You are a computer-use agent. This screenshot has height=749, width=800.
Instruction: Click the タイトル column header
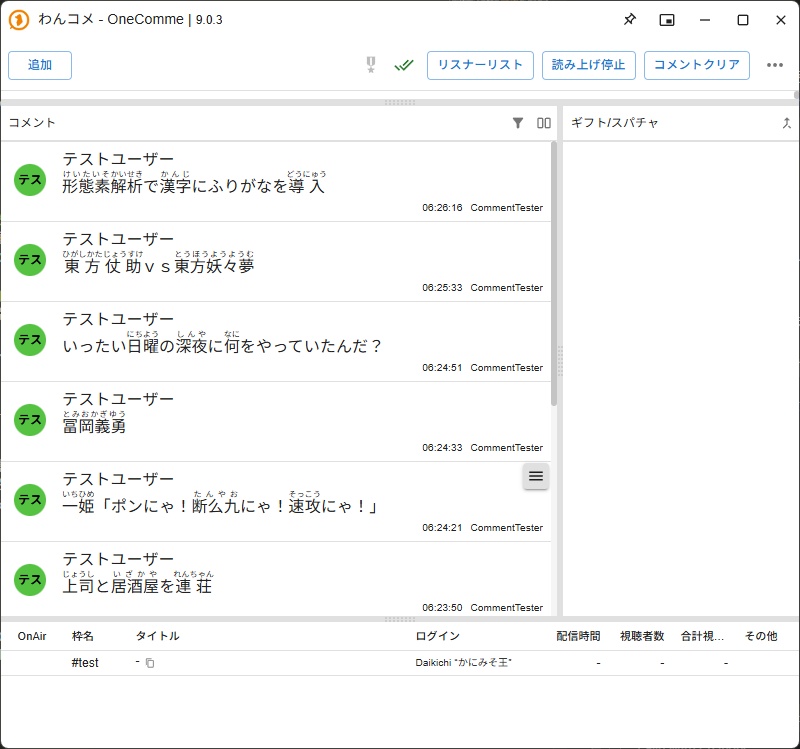click(158, 636)
